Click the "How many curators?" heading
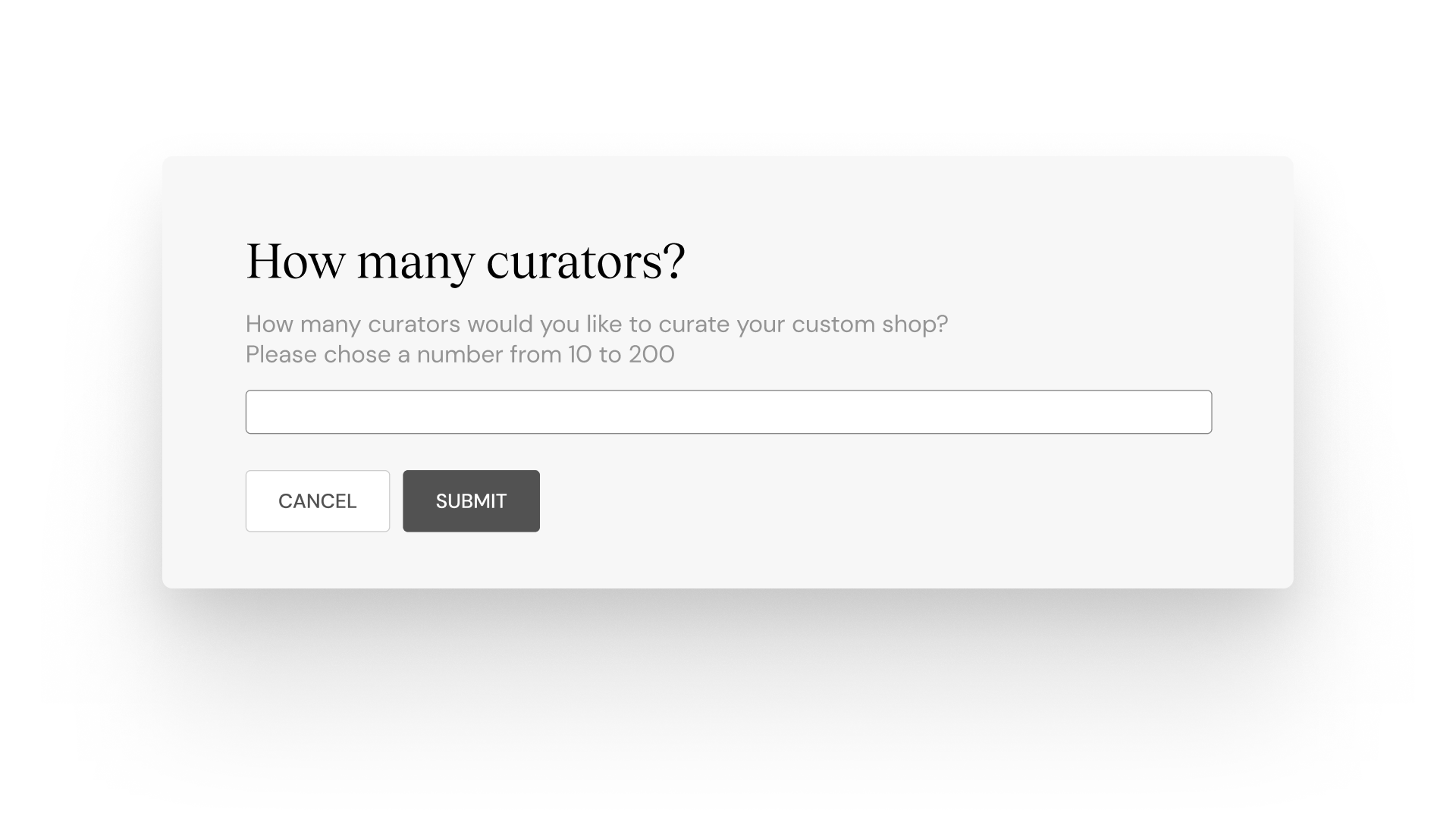Viewport: 1456px width, 819px height. coord(465,262)
